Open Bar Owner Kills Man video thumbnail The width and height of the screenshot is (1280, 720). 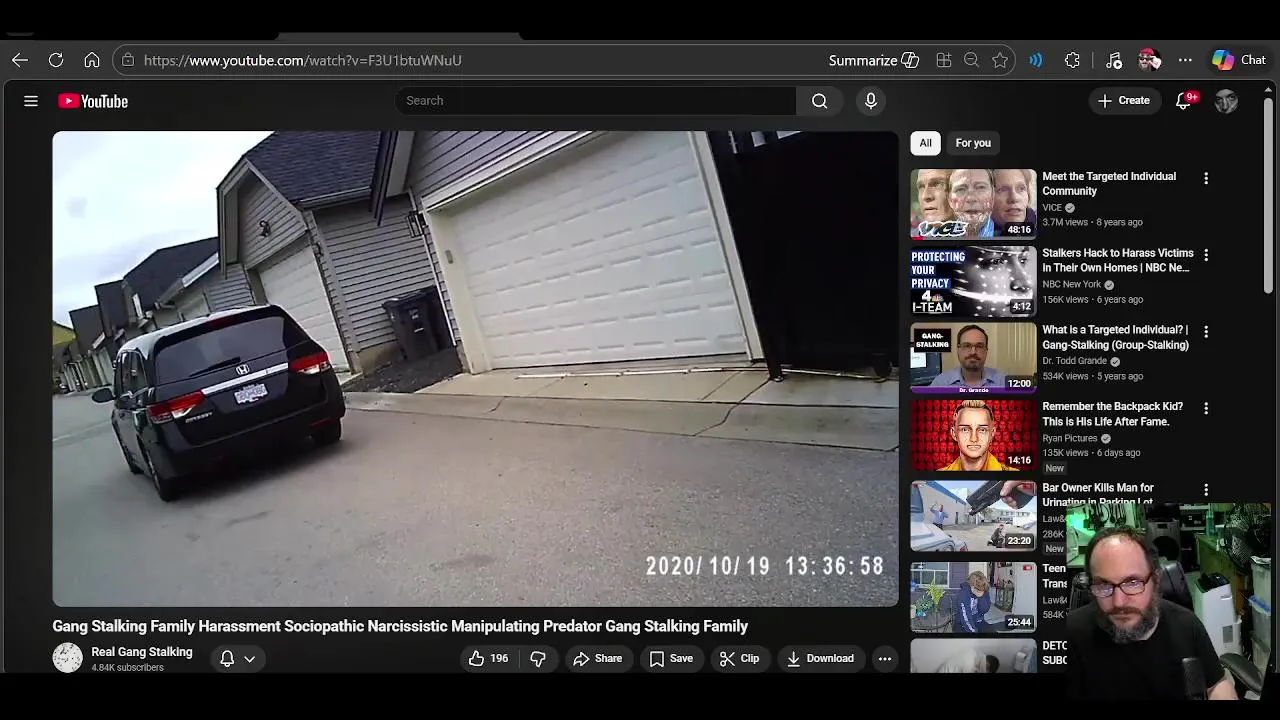pyautogui.click(x=973, y=516)
